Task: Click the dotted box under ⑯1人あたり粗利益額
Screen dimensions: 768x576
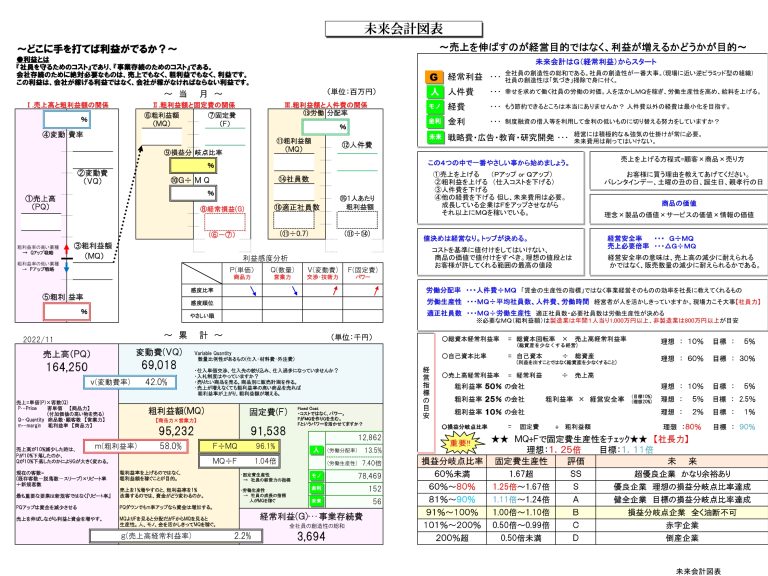Action: [358, 220]
